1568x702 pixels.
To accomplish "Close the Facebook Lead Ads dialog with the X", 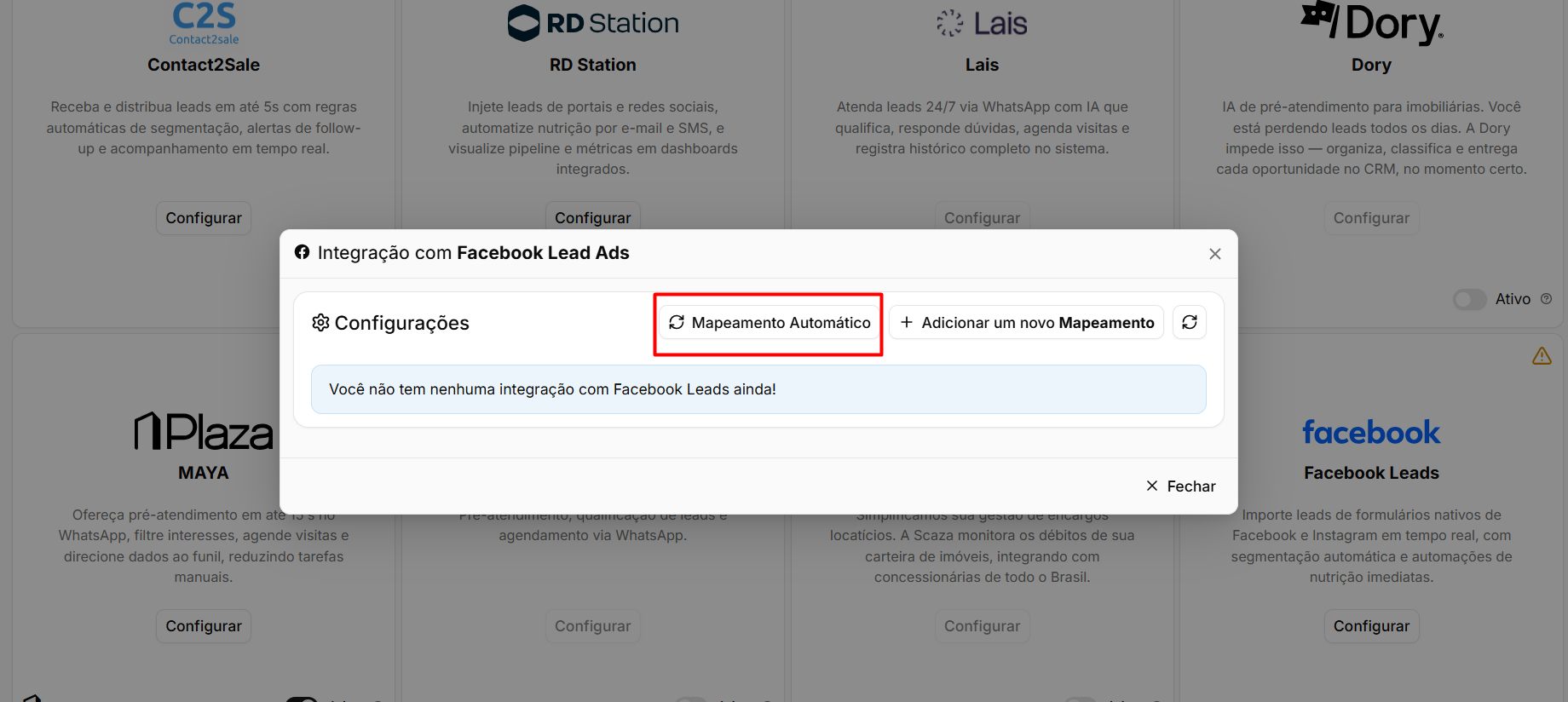I will [1215, 254].
